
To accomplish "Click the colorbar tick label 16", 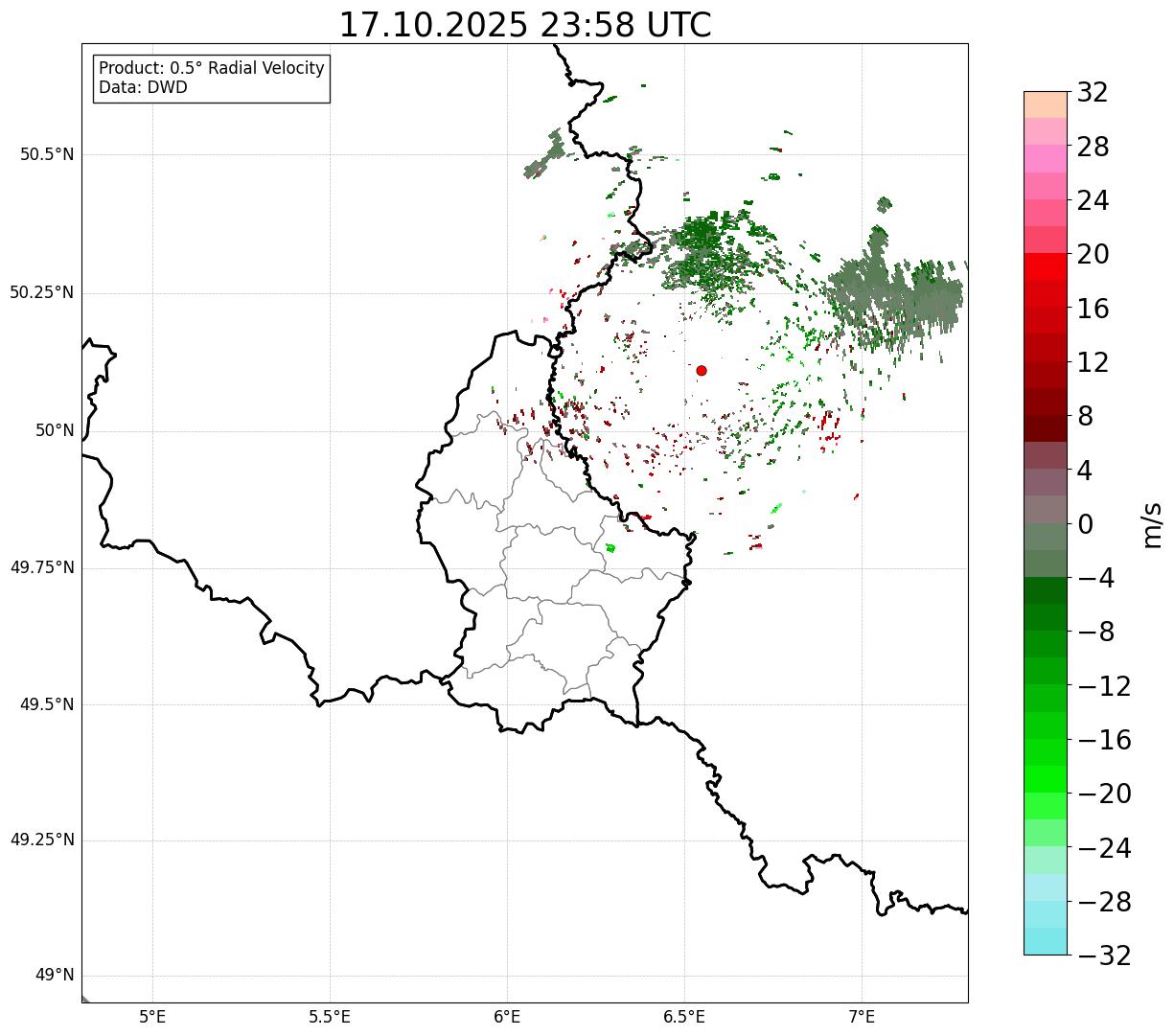I will pos(1093,309).
